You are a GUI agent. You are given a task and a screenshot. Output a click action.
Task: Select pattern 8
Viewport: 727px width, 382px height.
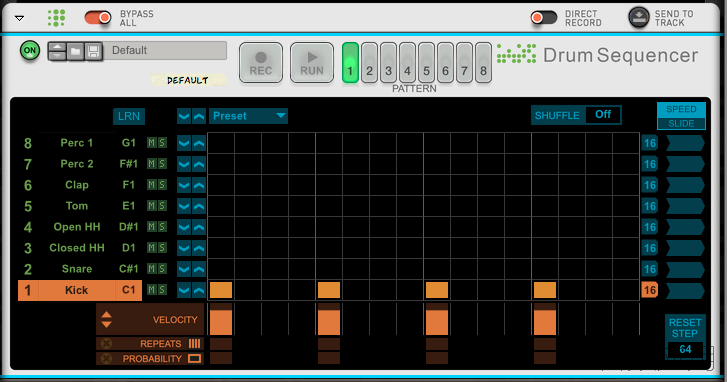pos(484,63)
